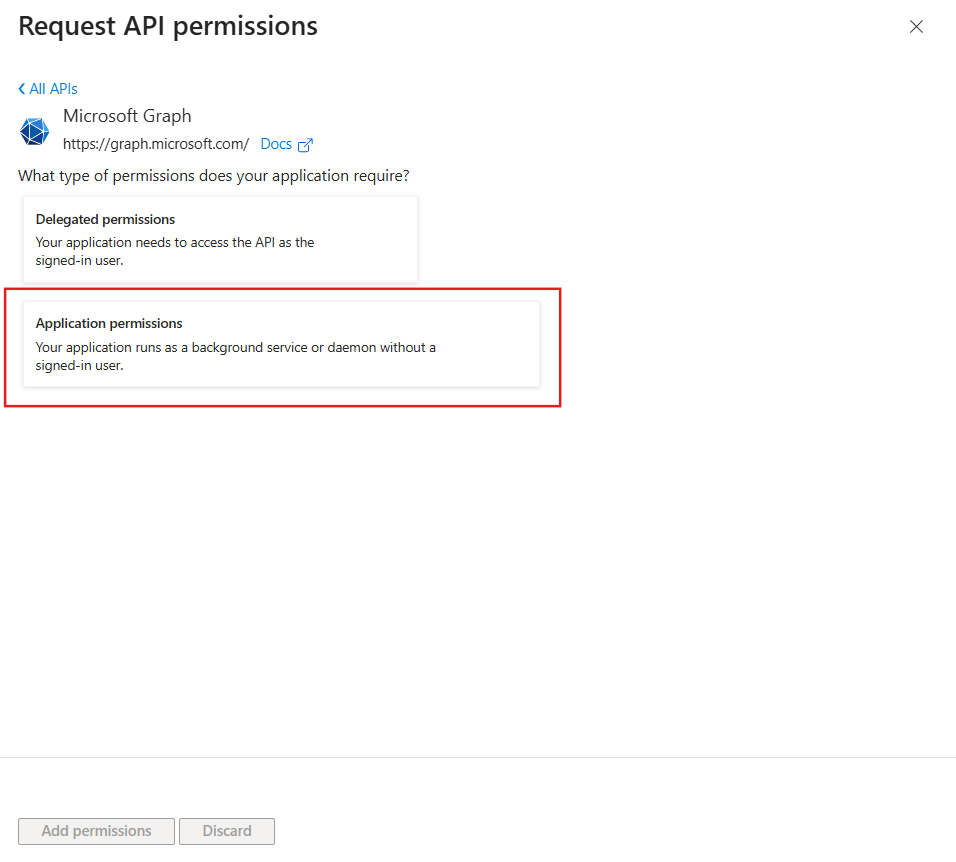This screenshot has width=956, height=862.
Task: Click the Microsoft Graph logo icon
Action: point(34,131)
